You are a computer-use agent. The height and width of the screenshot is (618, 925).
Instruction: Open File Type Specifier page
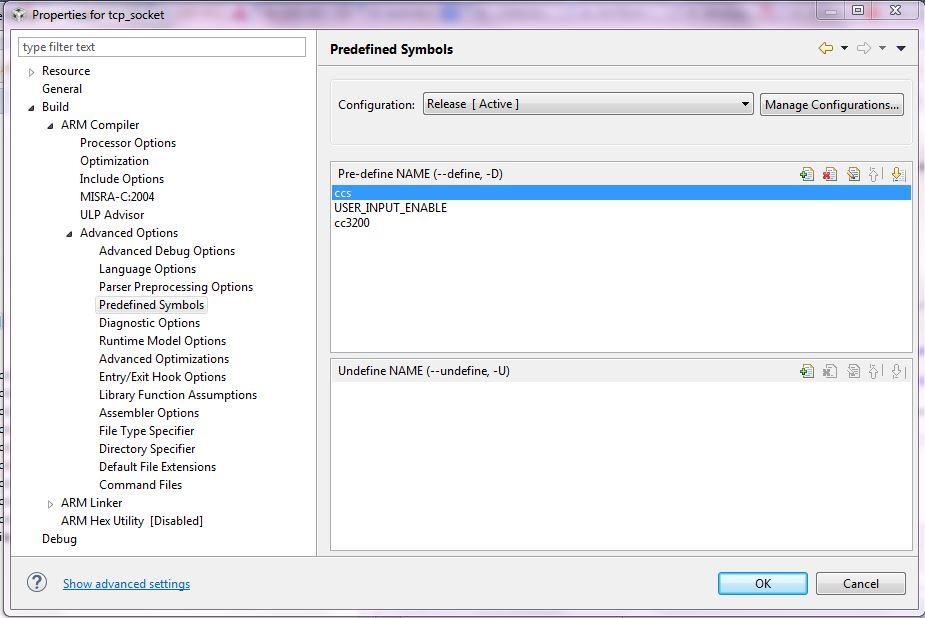(146, 431)
